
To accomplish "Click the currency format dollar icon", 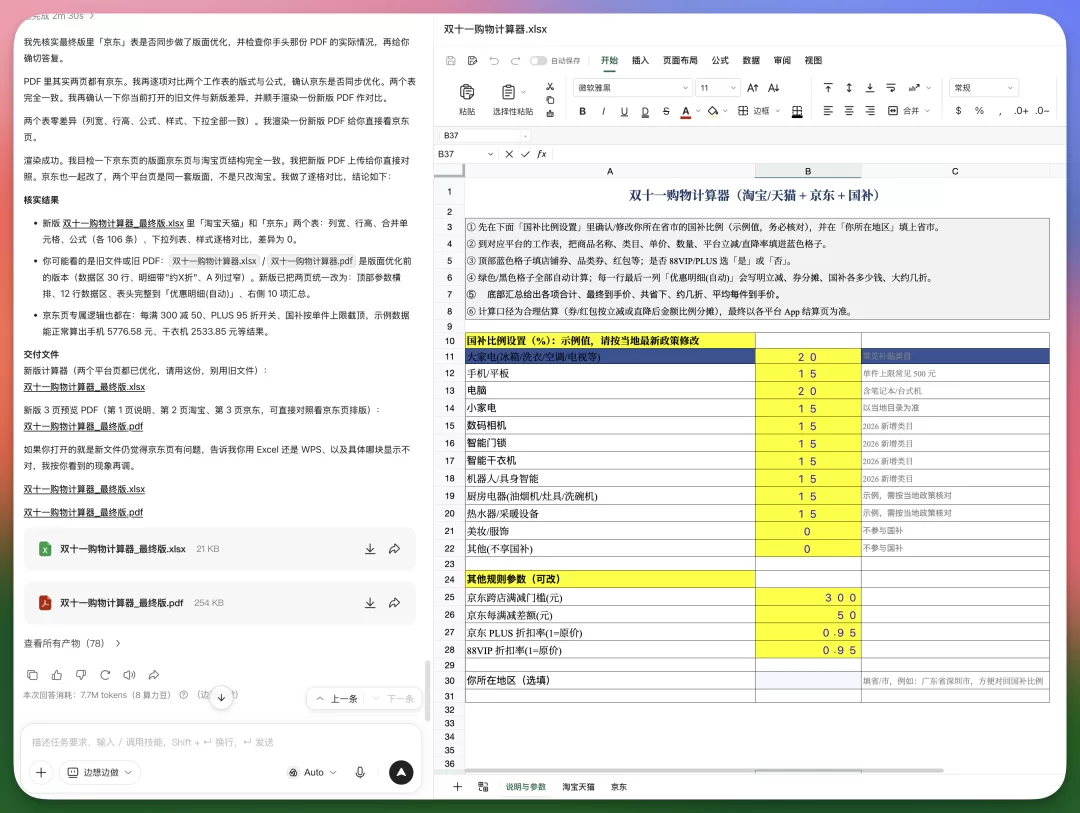I will (958, 111).
